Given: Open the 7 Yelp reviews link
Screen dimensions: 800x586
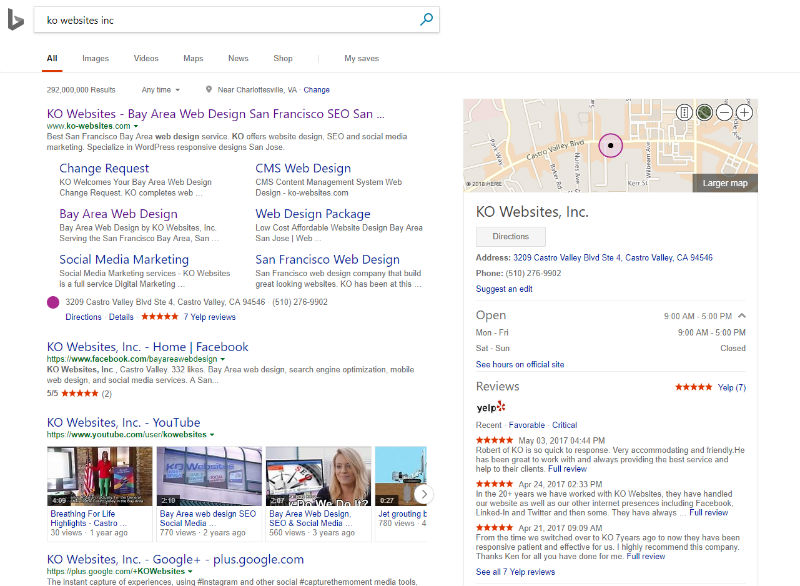Looking at the screenshot, I should tap(209, 317).
